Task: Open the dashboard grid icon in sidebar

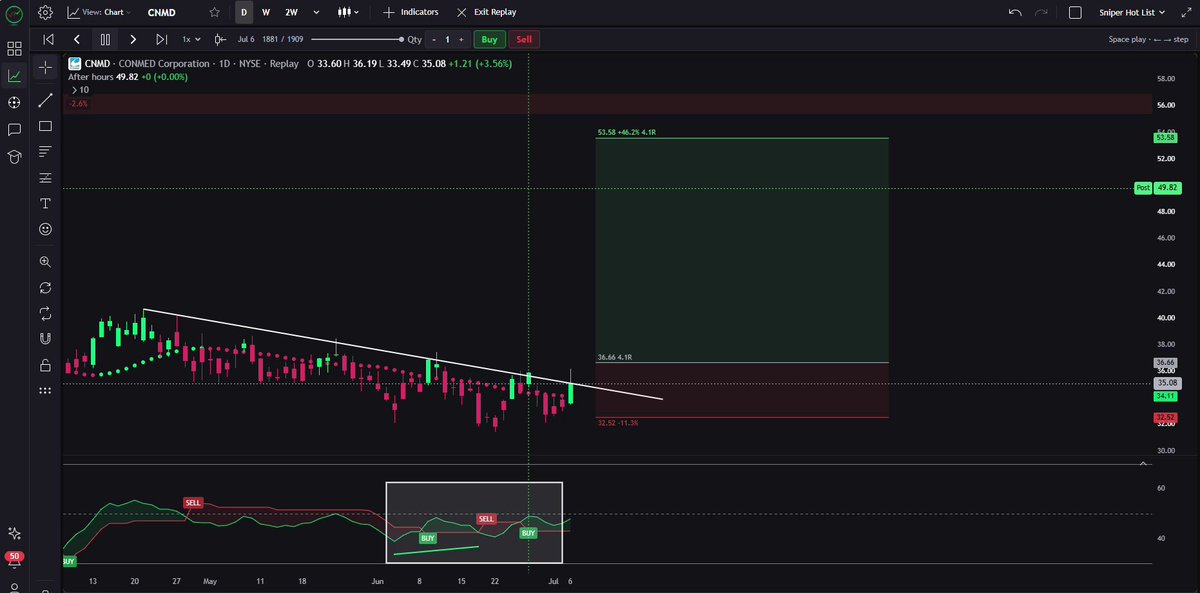Action: point(14,48)
